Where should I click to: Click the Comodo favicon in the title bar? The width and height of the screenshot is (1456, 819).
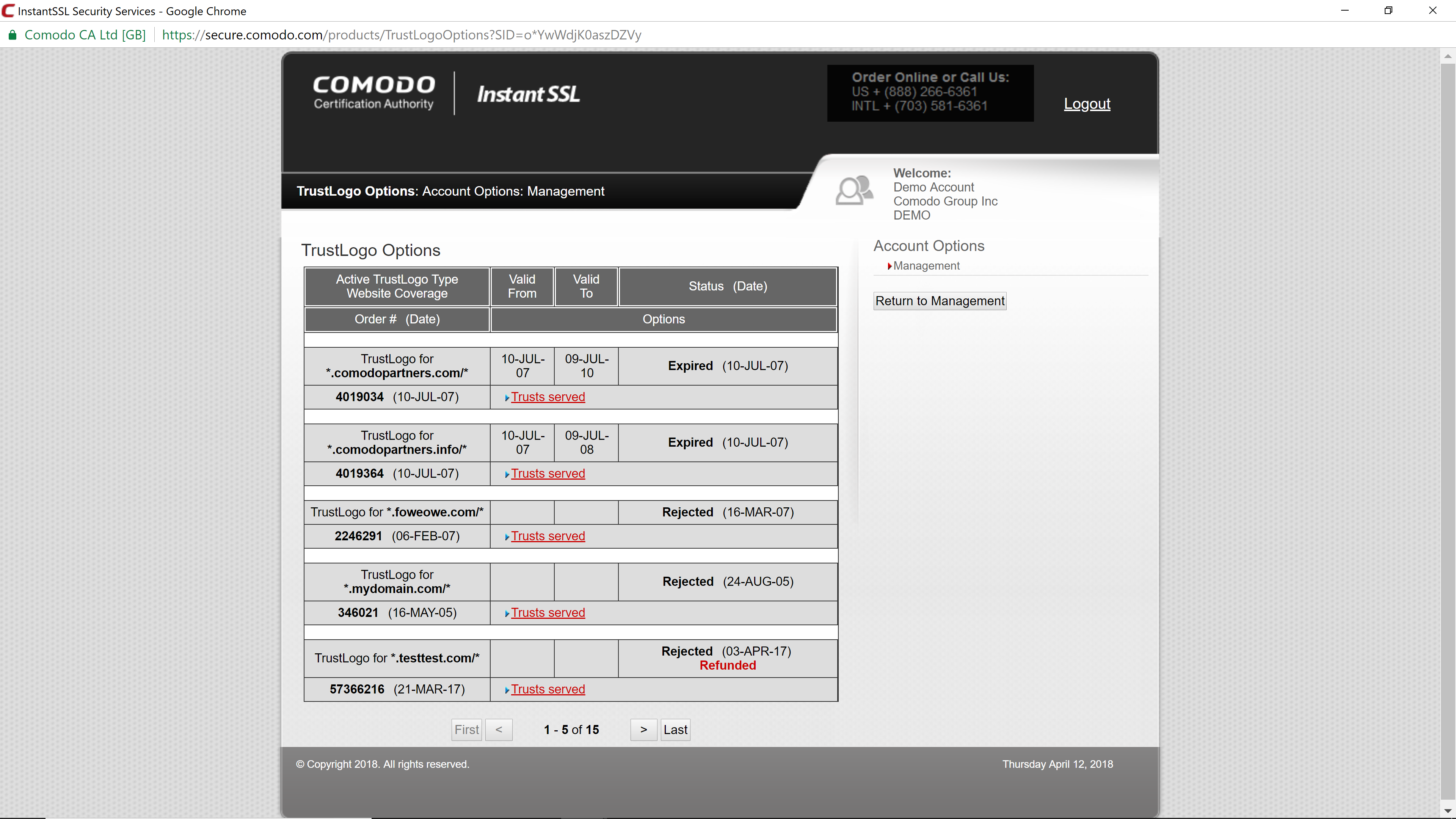click(8, 11)
